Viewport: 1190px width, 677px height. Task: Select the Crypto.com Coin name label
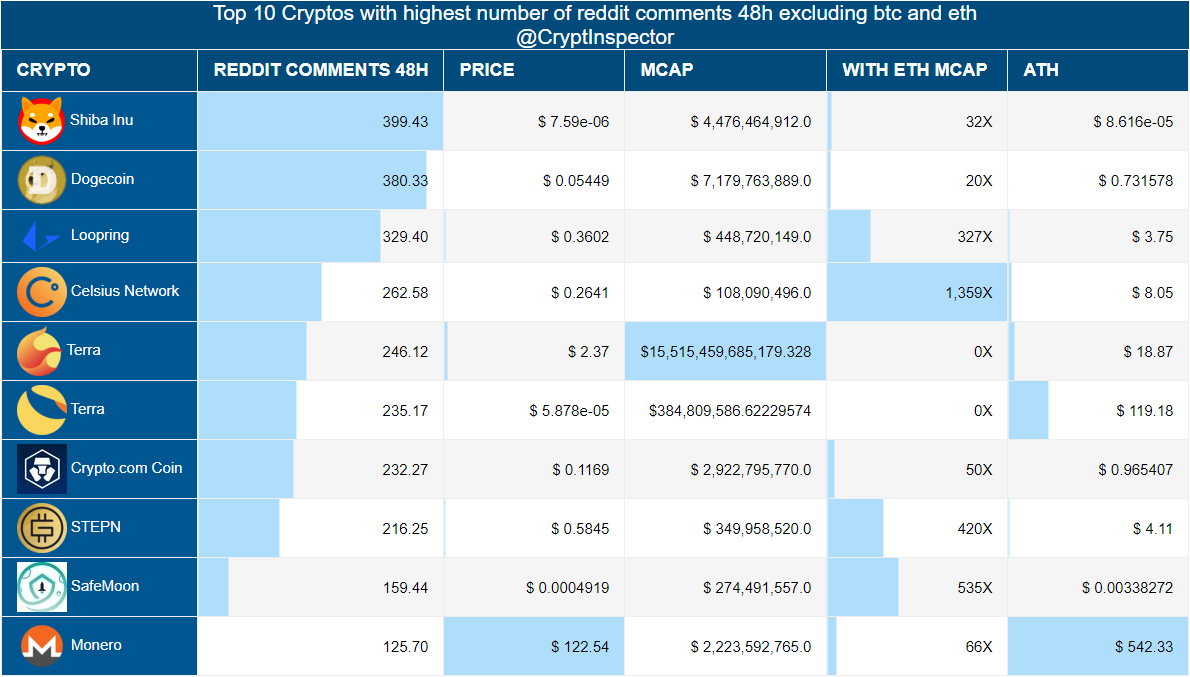pyautogui.click(x=127, y=468)
